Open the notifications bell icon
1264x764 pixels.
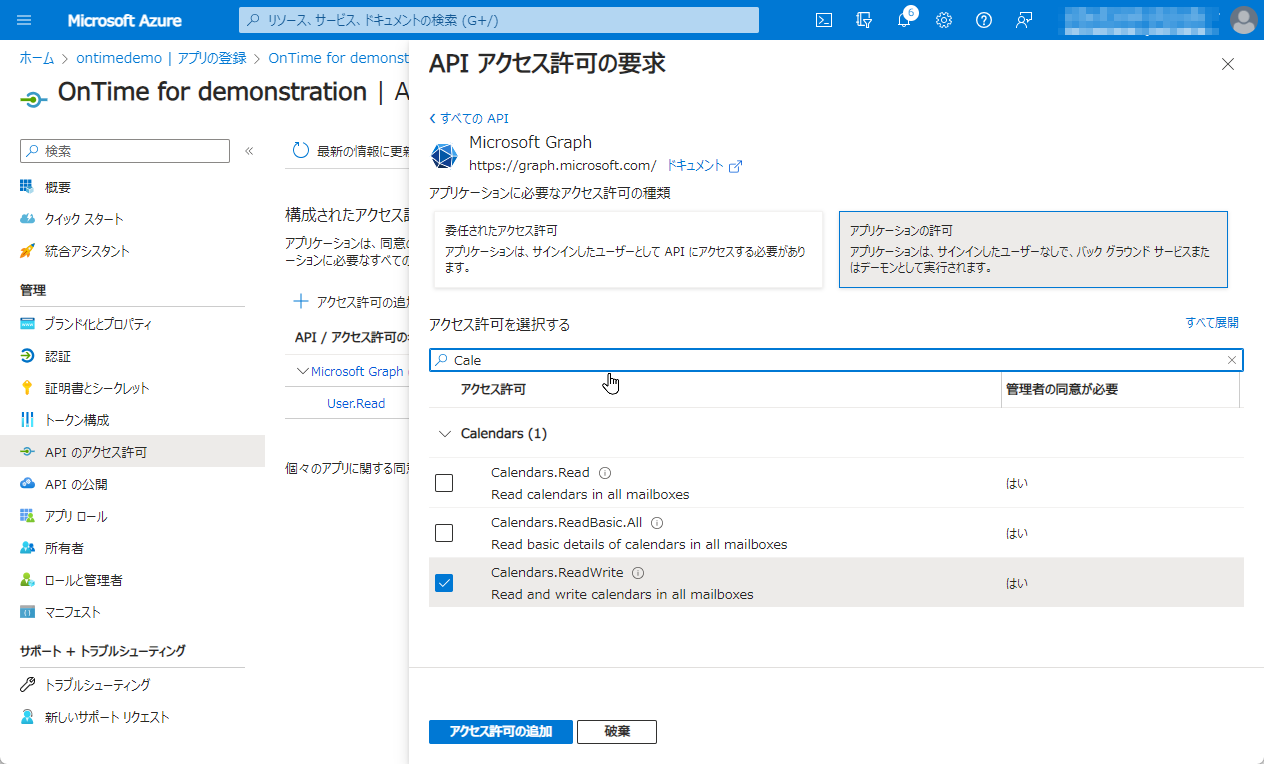point(904,20)
